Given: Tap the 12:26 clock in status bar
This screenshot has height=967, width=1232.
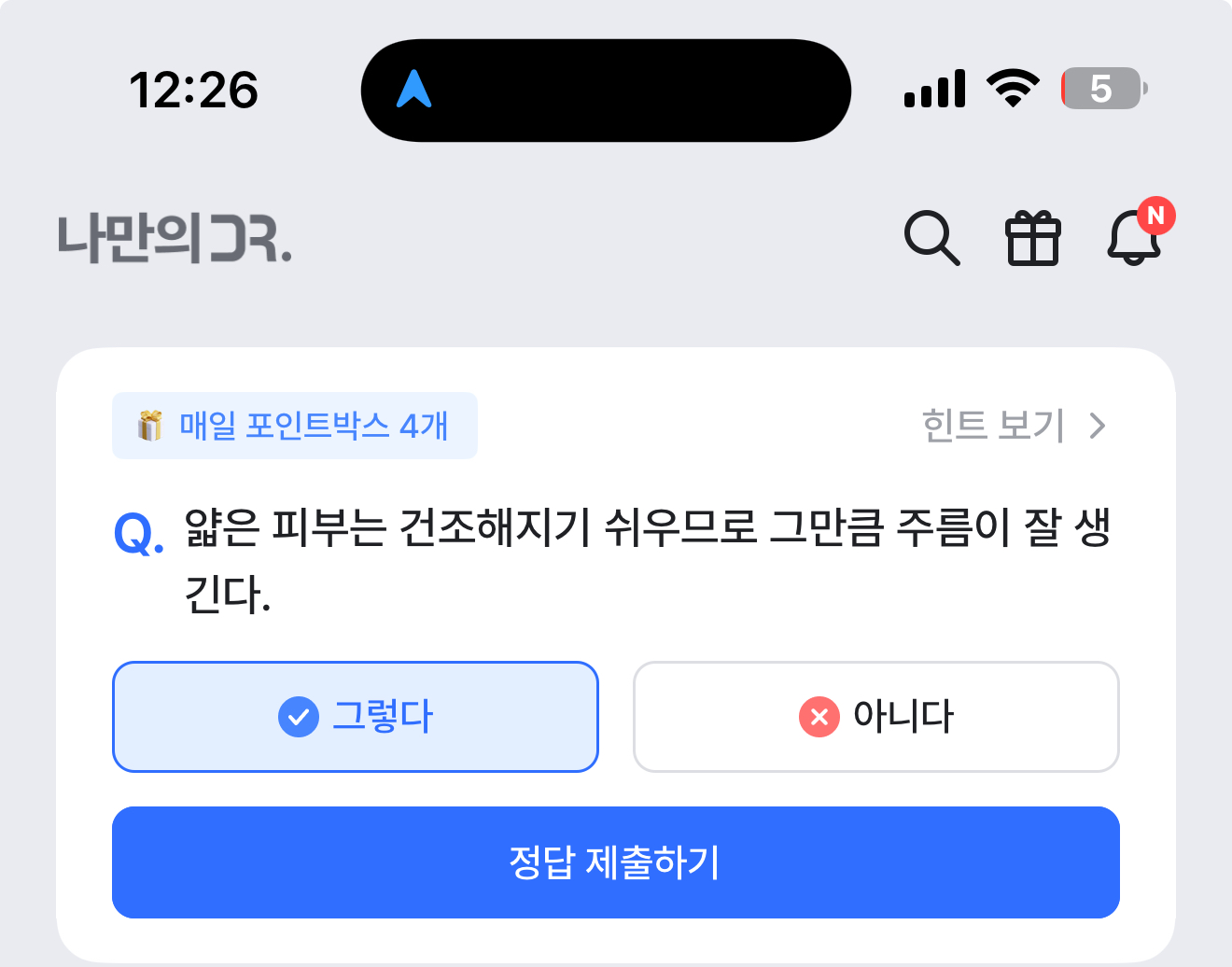Looking at the screenshot, I should pyautogui.click(x=193, y=91).
